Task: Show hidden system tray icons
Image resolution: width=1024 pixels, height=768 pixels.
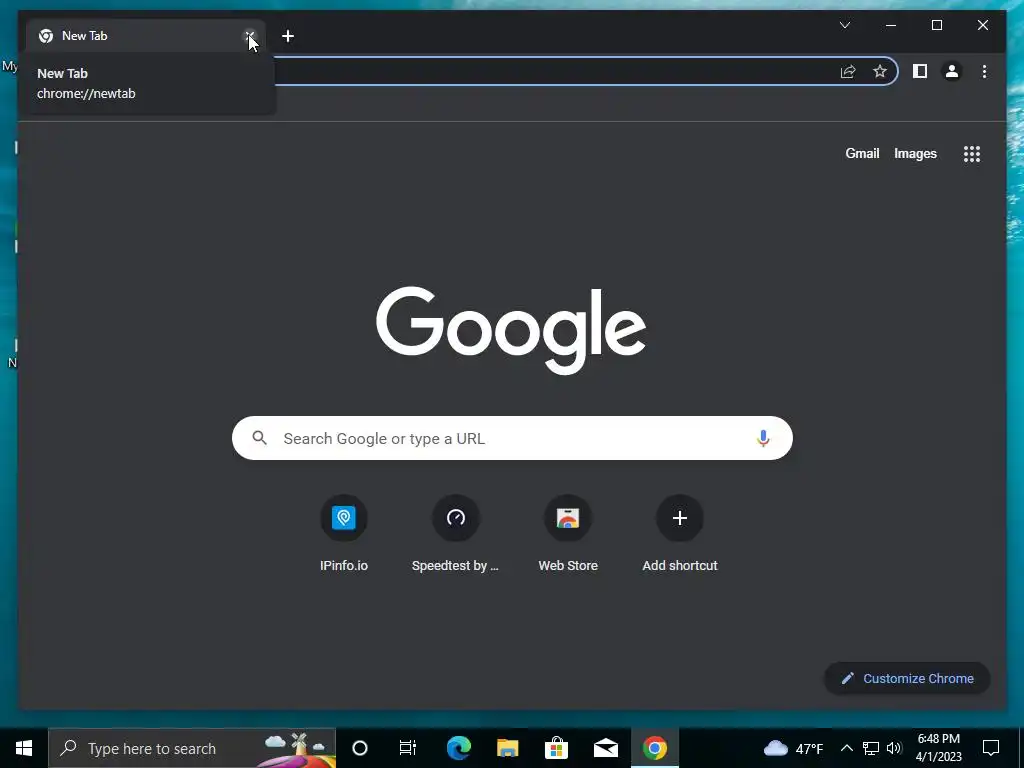Action: coord(846,748)
